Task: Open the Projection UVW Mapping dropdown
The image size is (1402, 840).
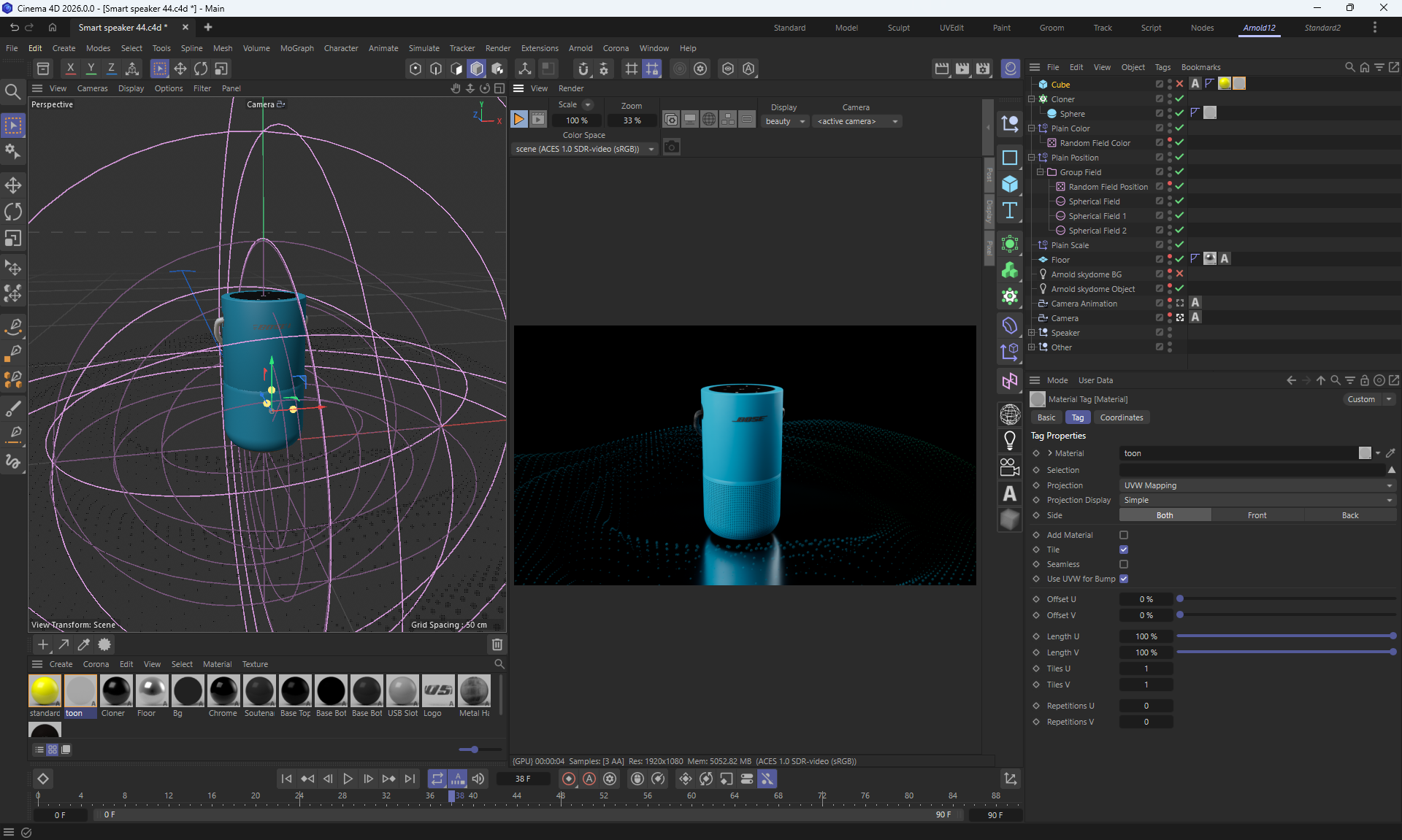Action: [1257, 485]
